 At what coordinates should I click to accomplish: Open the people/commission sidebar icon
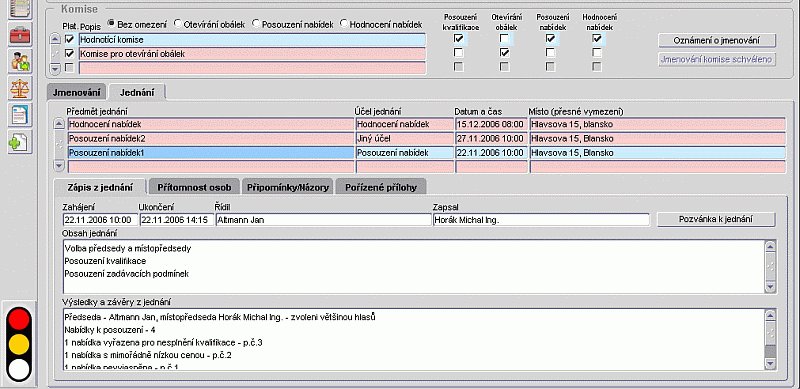(20, 62)
